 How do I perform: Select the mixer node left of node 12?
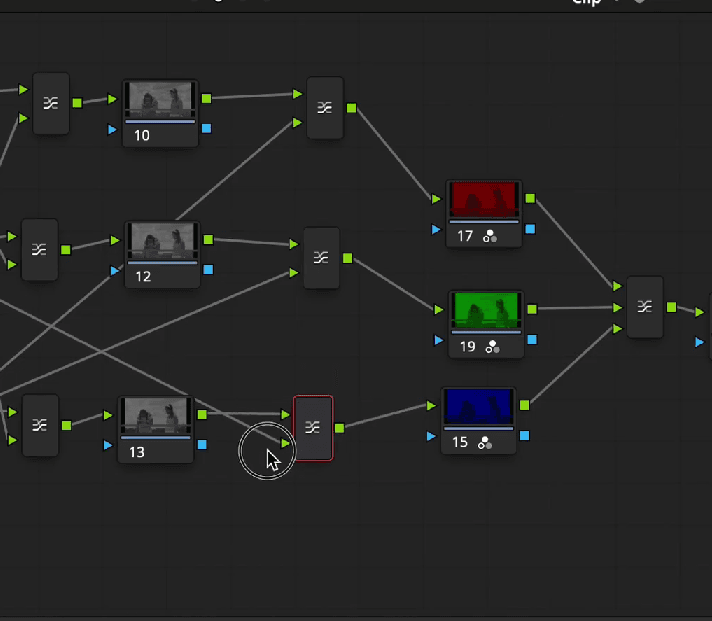coord(40,250)
